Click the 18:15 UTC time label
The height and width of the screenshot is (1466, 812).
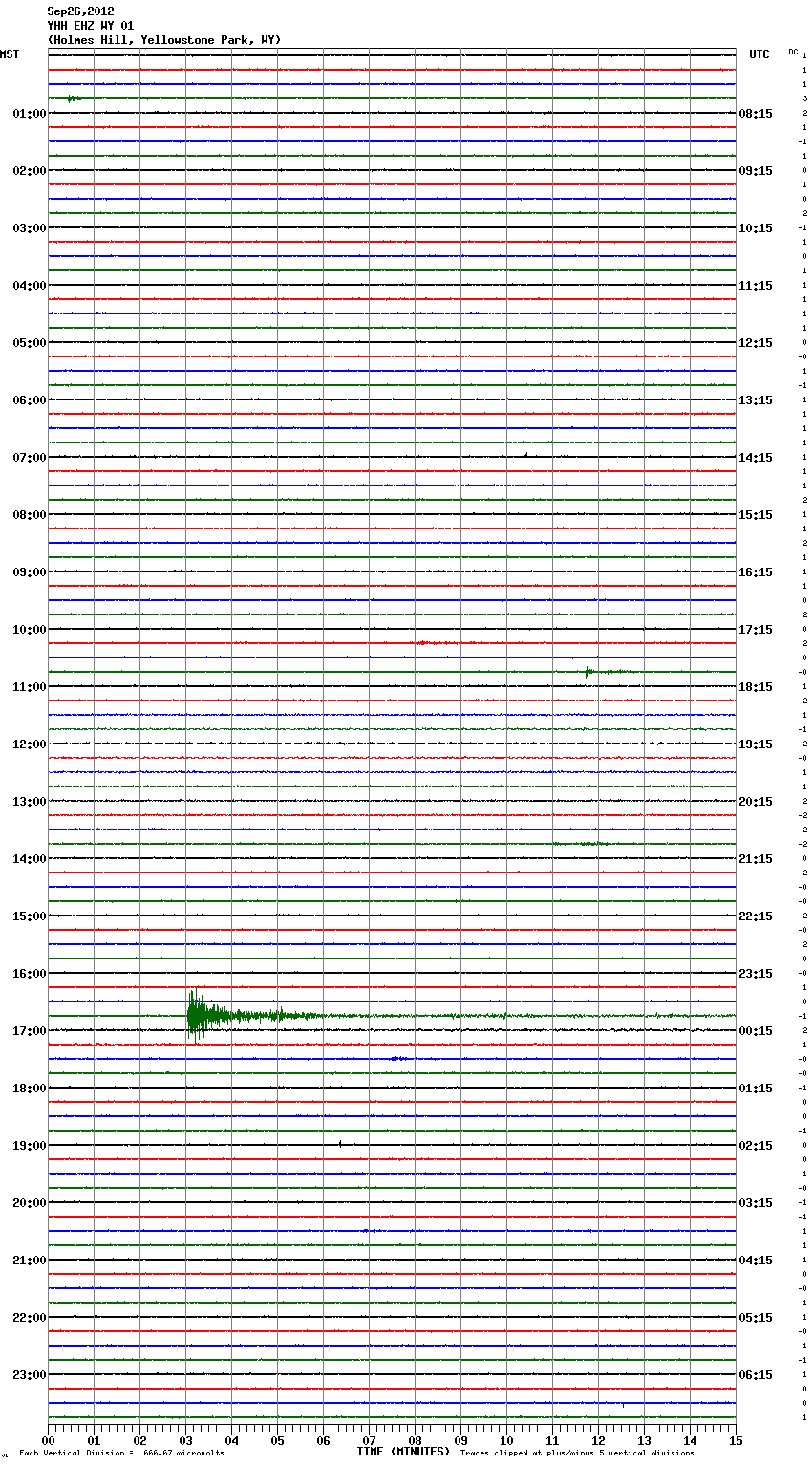point(756,687)
